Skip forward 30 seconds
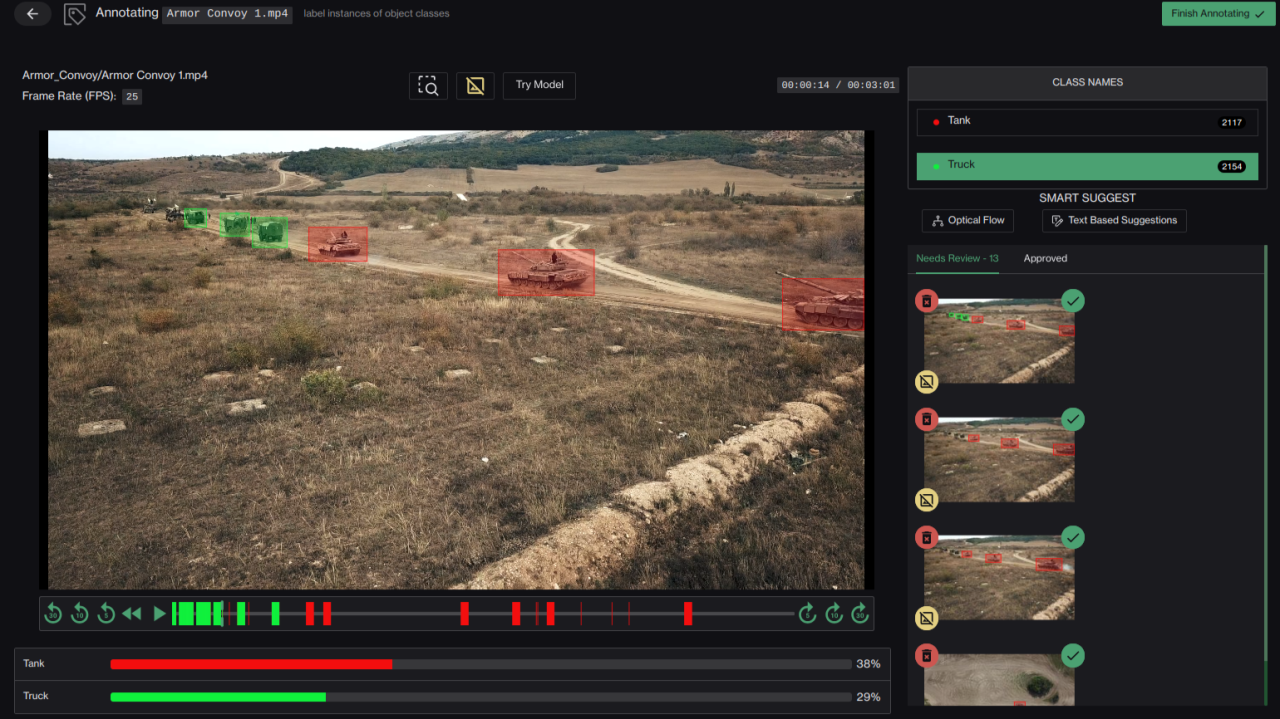This screenshot has width=1280, height=719. 860,614
